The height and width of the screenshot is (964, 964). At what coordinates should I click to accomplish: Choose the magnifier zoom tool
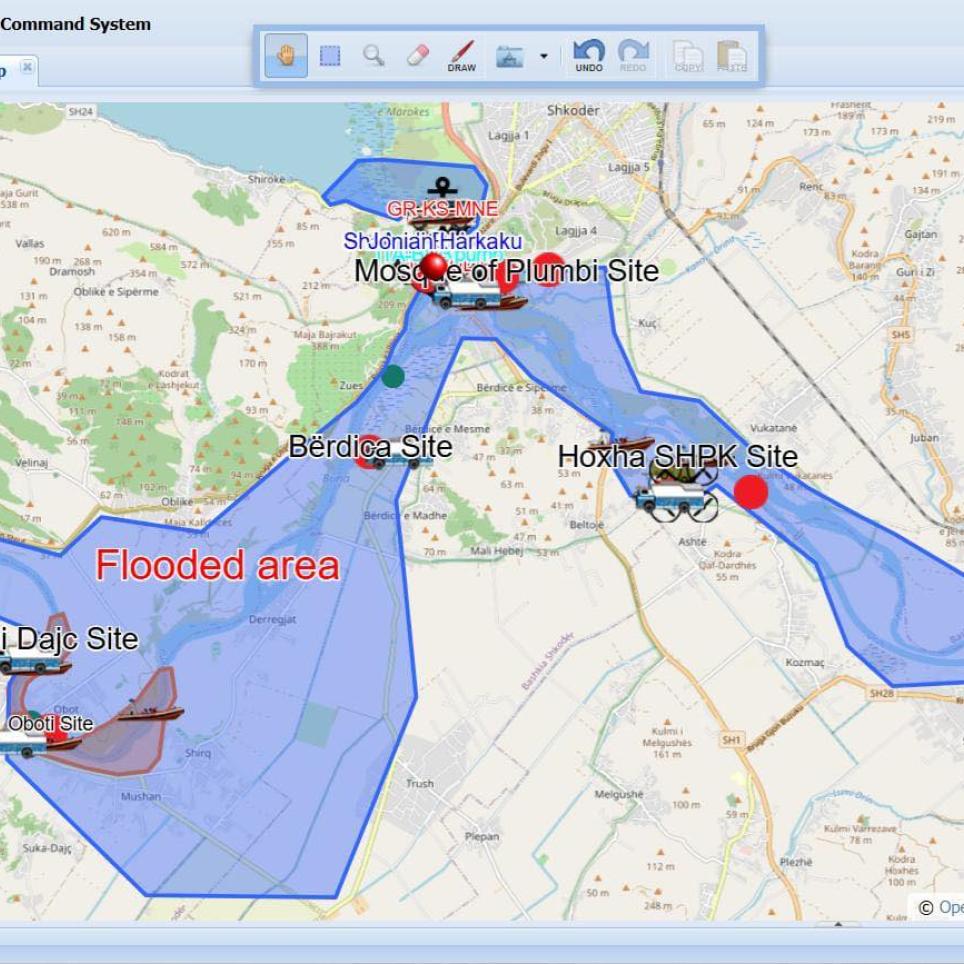[374, 56]
